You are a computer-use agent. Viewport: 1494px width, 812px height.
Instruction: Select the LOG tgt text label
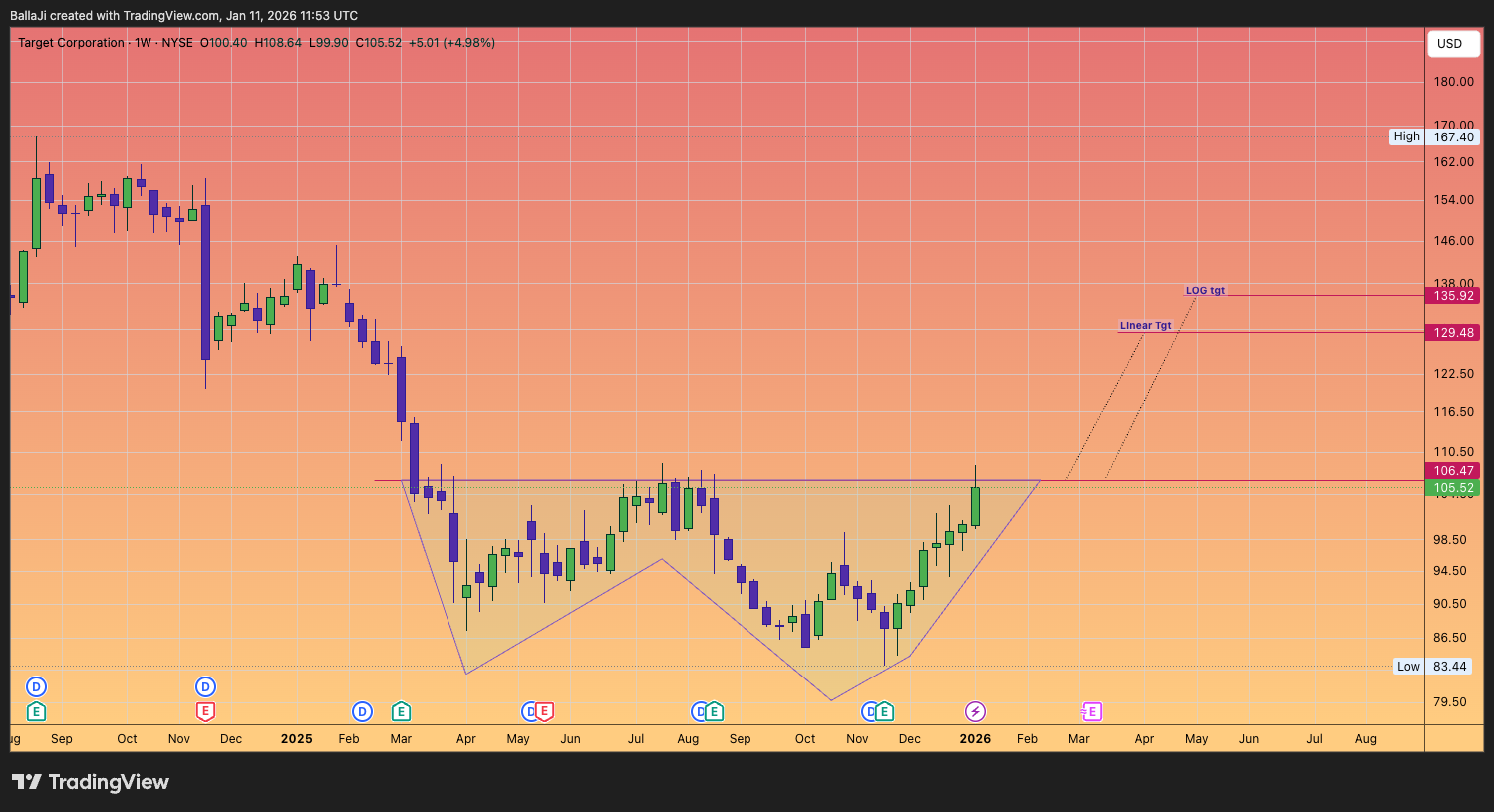point(1205,291)
